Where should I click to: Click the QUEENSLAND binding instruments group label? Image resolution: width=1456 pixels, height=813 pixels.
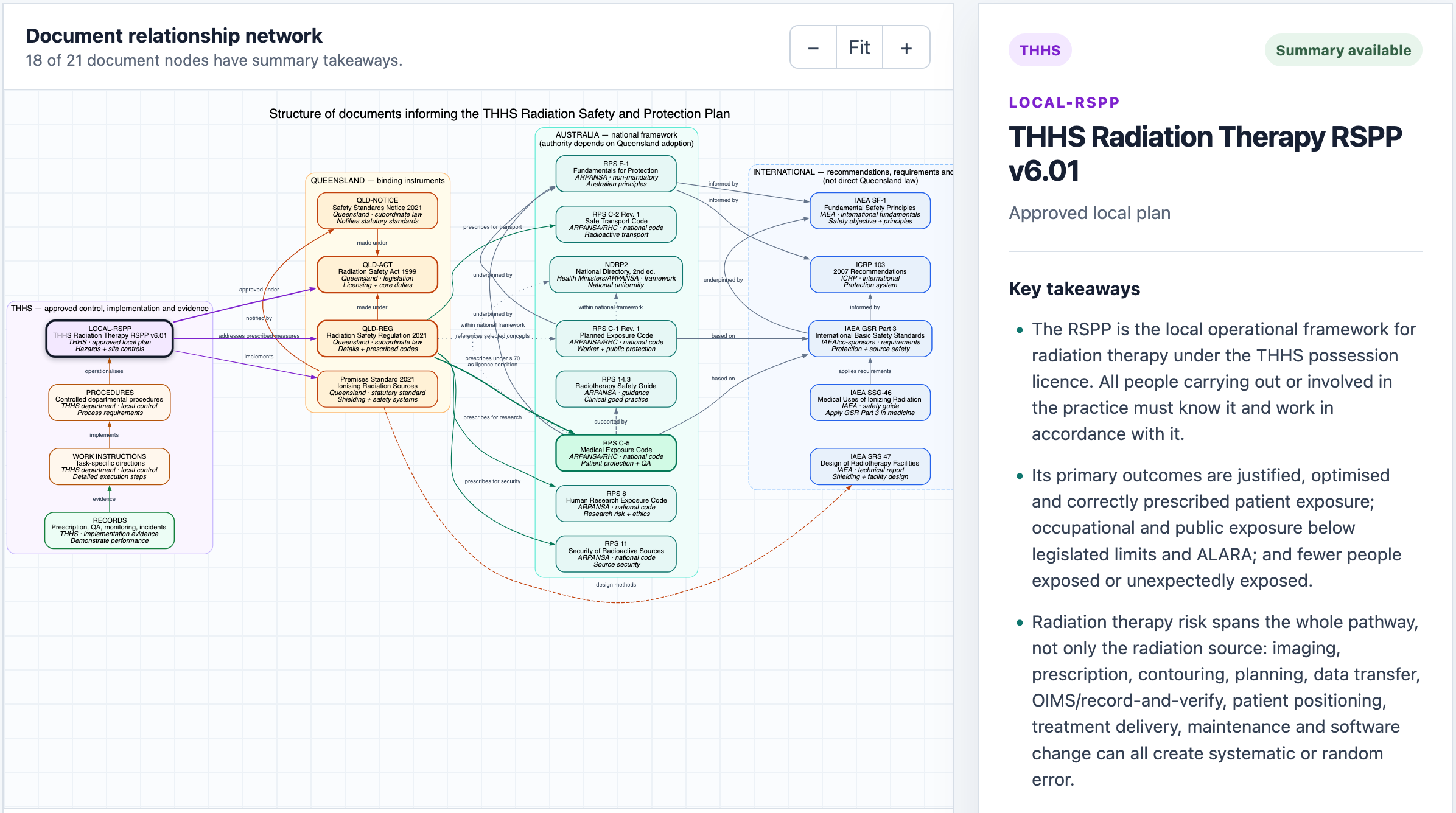click(377, 181)
